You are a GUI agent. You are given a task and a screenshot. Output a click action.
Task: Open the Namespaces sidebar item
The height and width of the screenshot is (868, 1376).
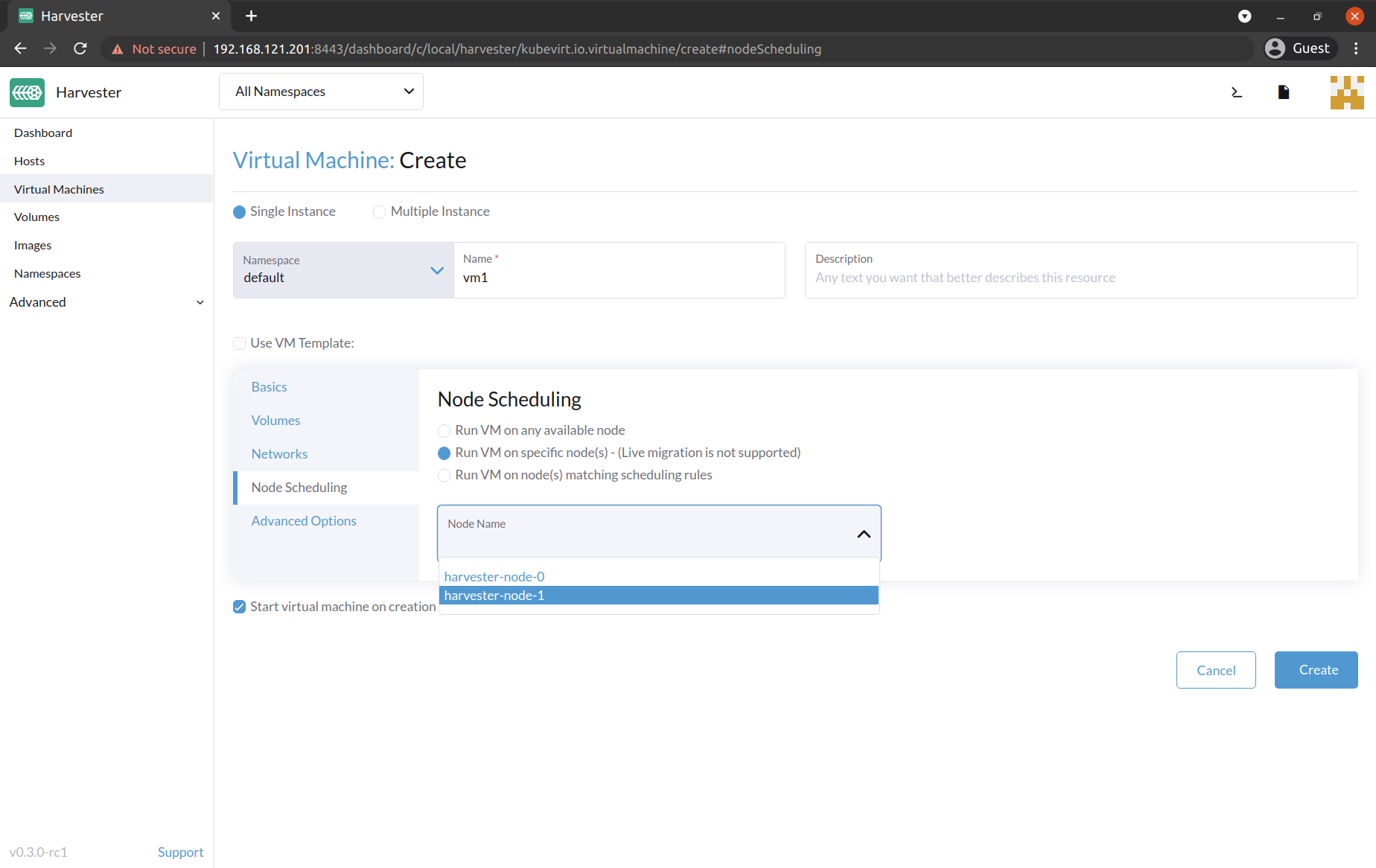(106, 273)
